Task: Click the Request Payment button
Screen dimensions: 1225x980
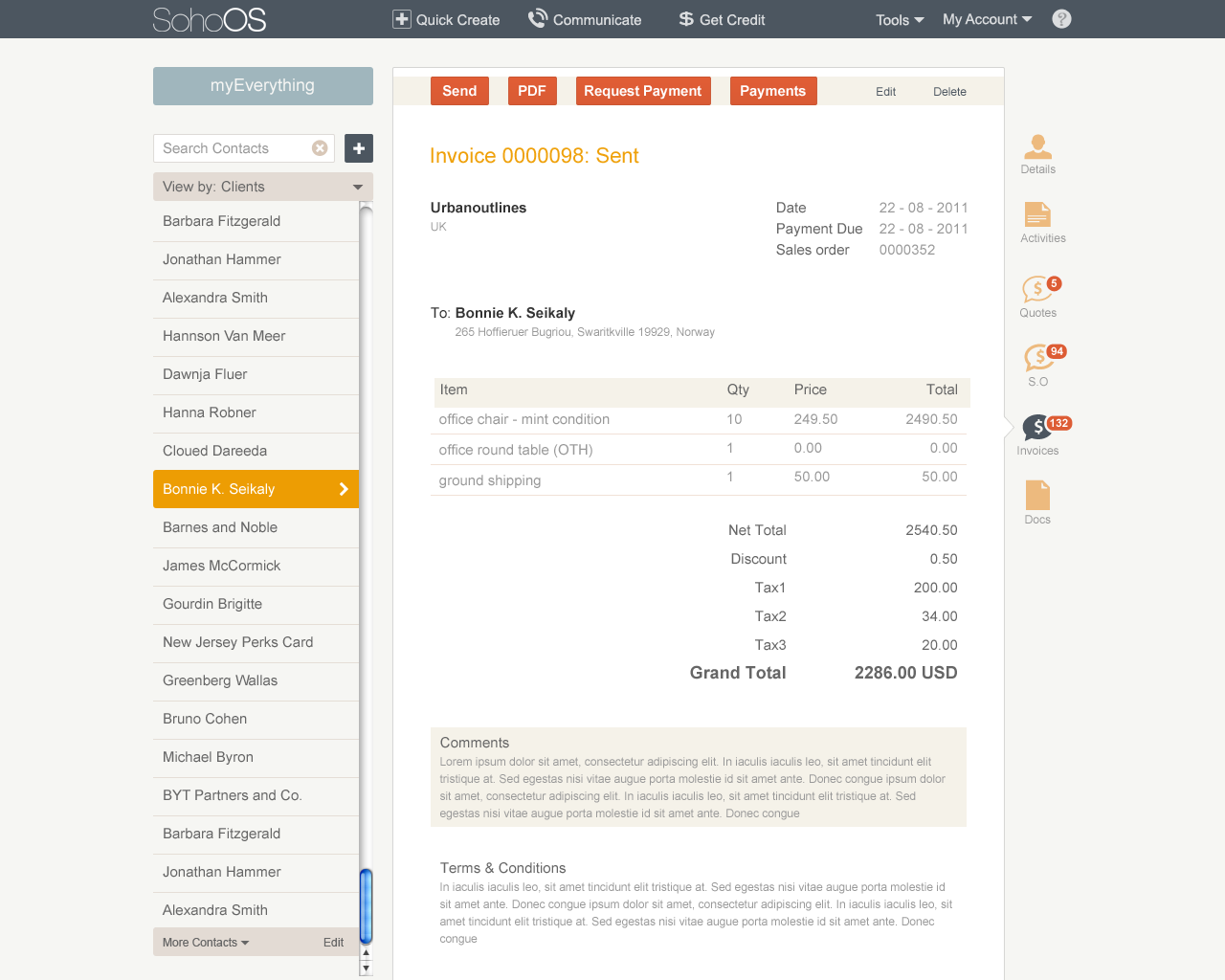Action: pyautogui.click(x=643, y=91)
